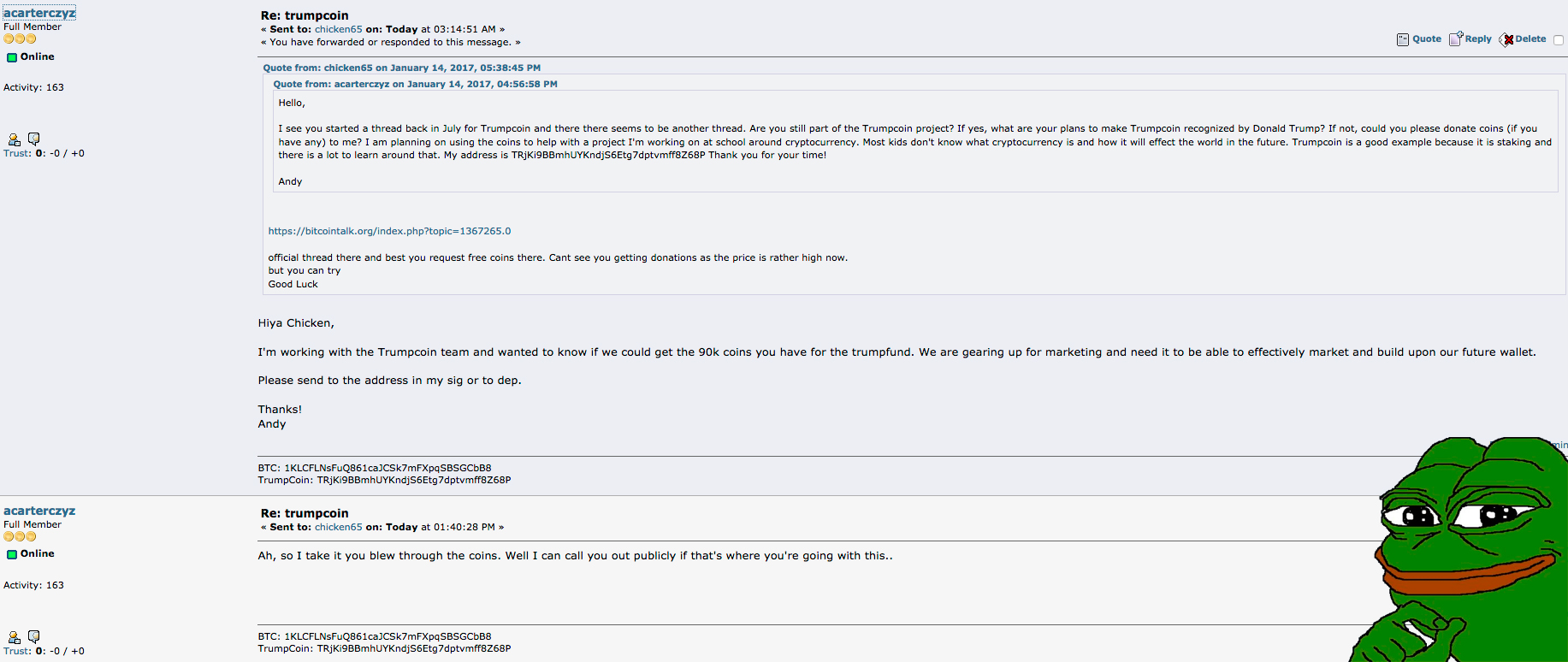
Task: Open the 'Quote from: chicken65' header link
Action: 402,68
